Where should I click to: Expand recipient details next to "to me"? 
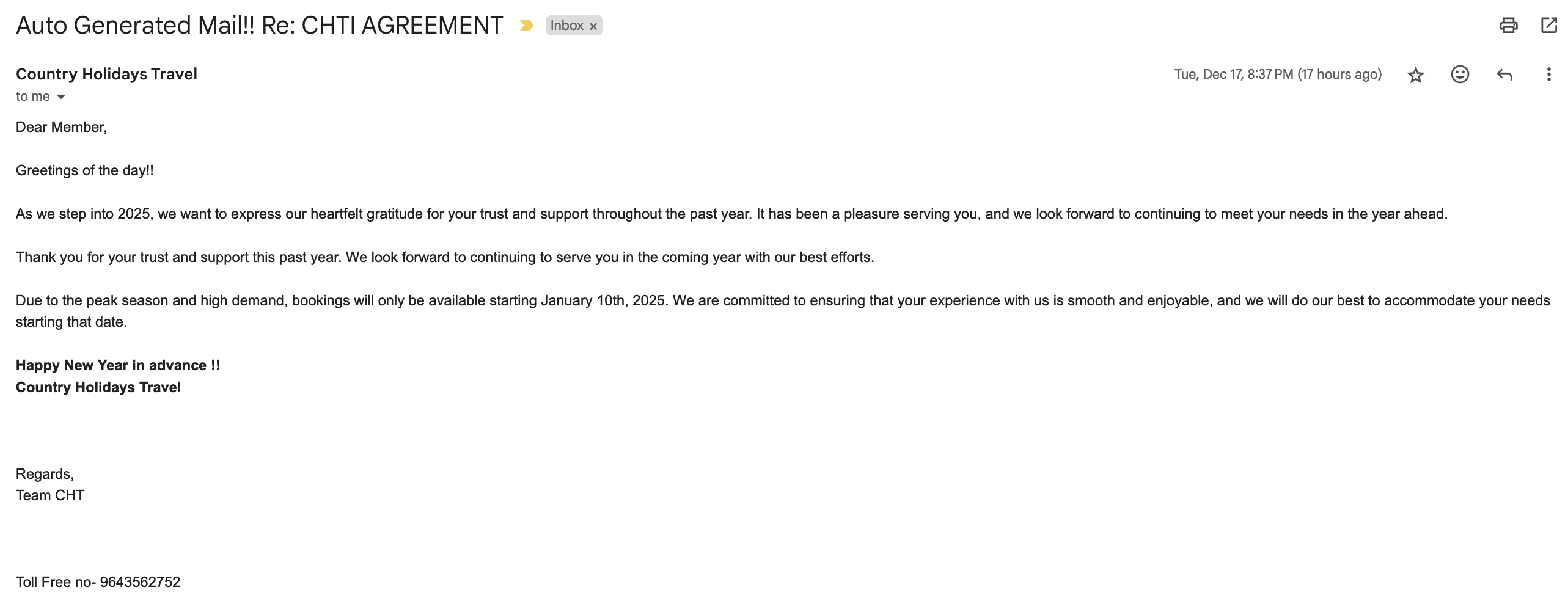click(x=61, y=97)
